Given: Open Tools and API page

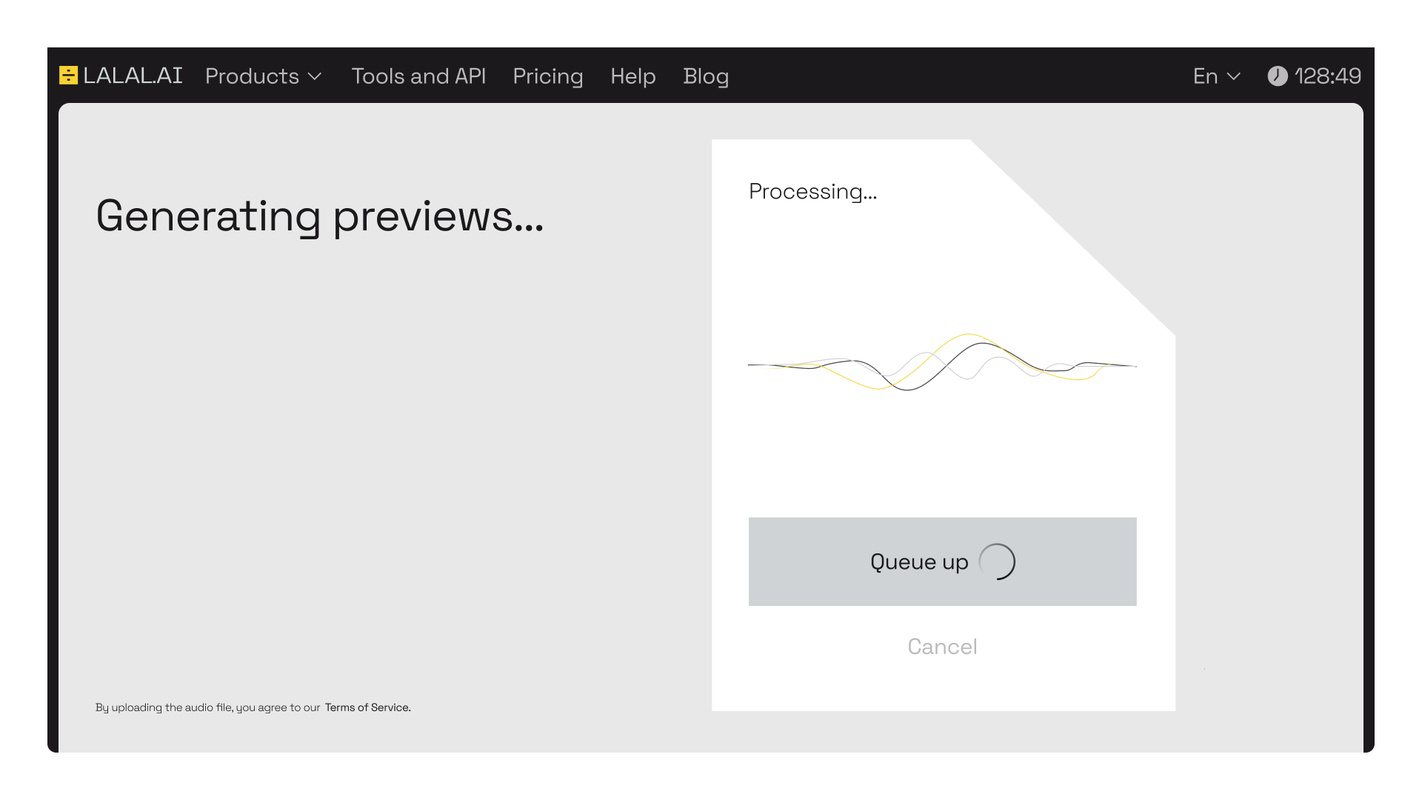Looking at the screenshot, I should (x=419, y=76).
